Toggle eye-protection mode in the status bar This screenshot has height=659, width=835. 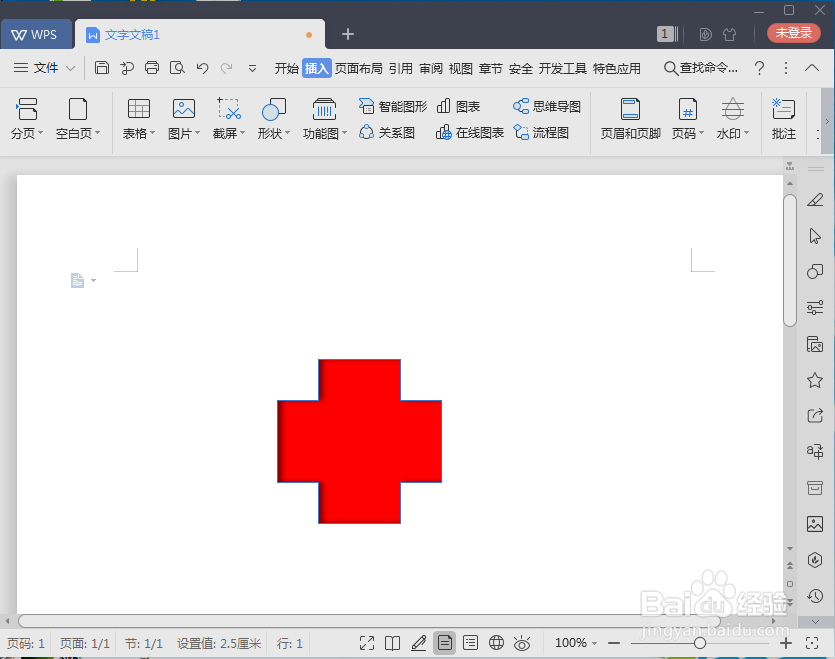[x=523, y=643]
